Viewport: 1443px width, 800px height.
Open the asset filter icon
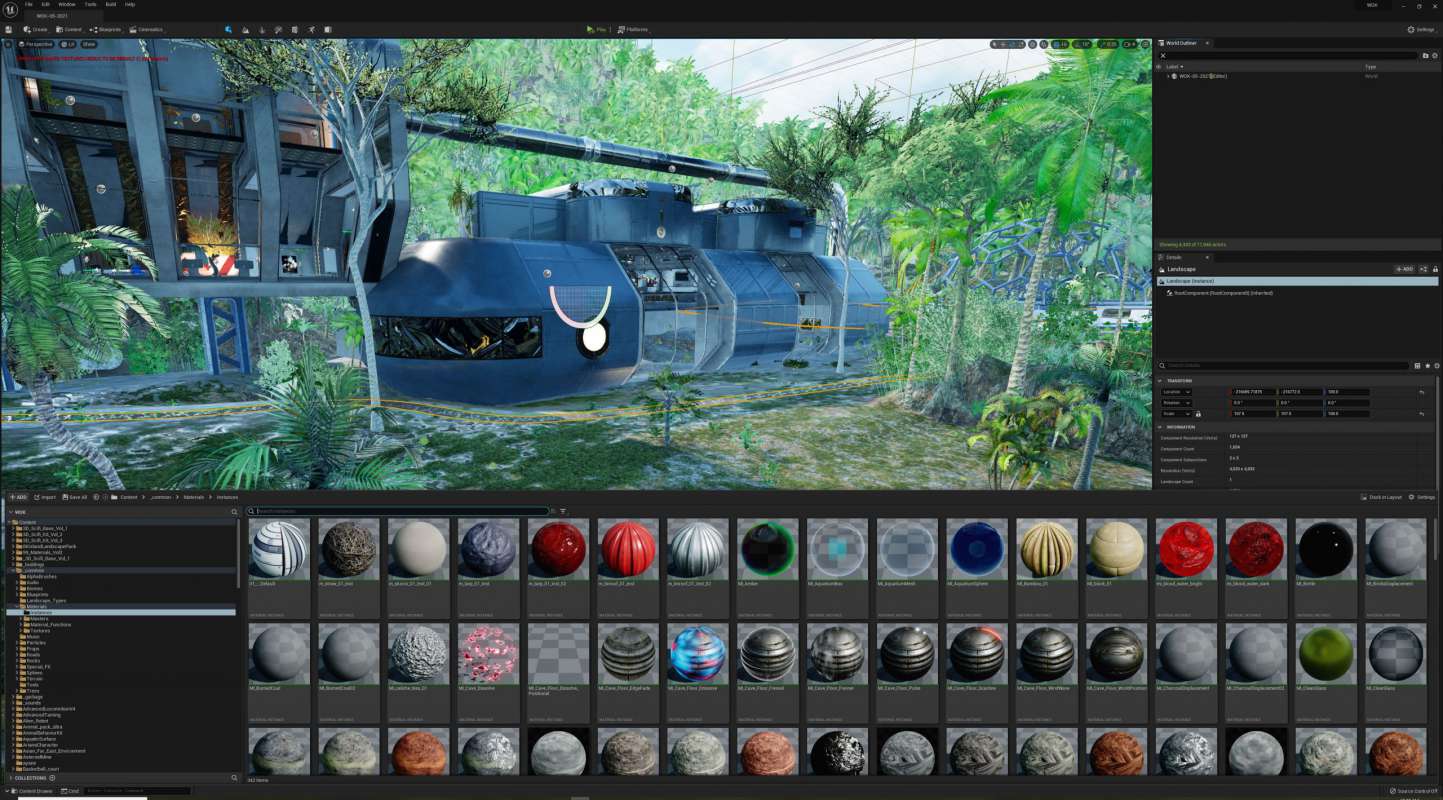[x=563, y=511]
